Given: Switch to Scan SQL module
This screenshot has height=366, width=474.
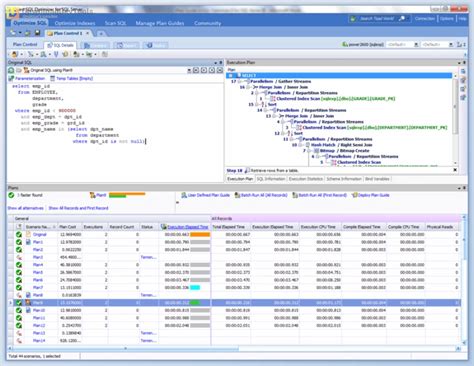Looking at the screenshot, I should 115,23.
